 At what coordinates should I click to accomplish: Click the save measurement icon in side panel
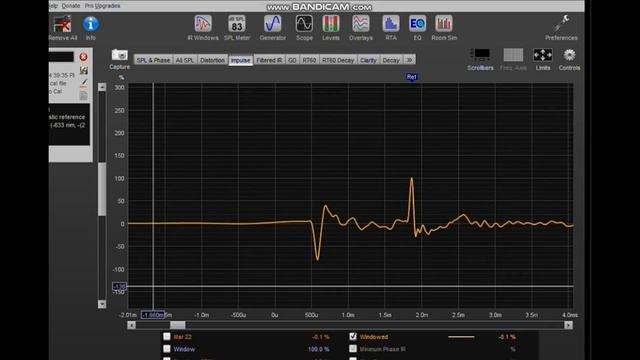(84, 70)
